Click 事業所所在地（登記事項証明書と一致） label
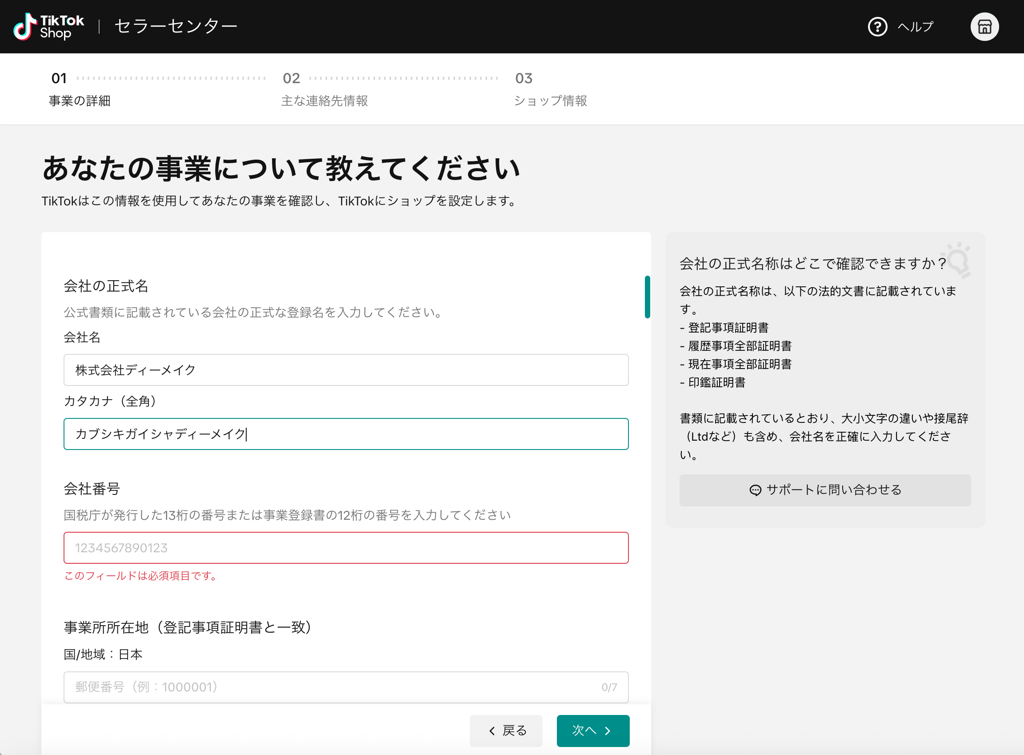Screen dimensions: 1024x755 click(x=187, y=627)
